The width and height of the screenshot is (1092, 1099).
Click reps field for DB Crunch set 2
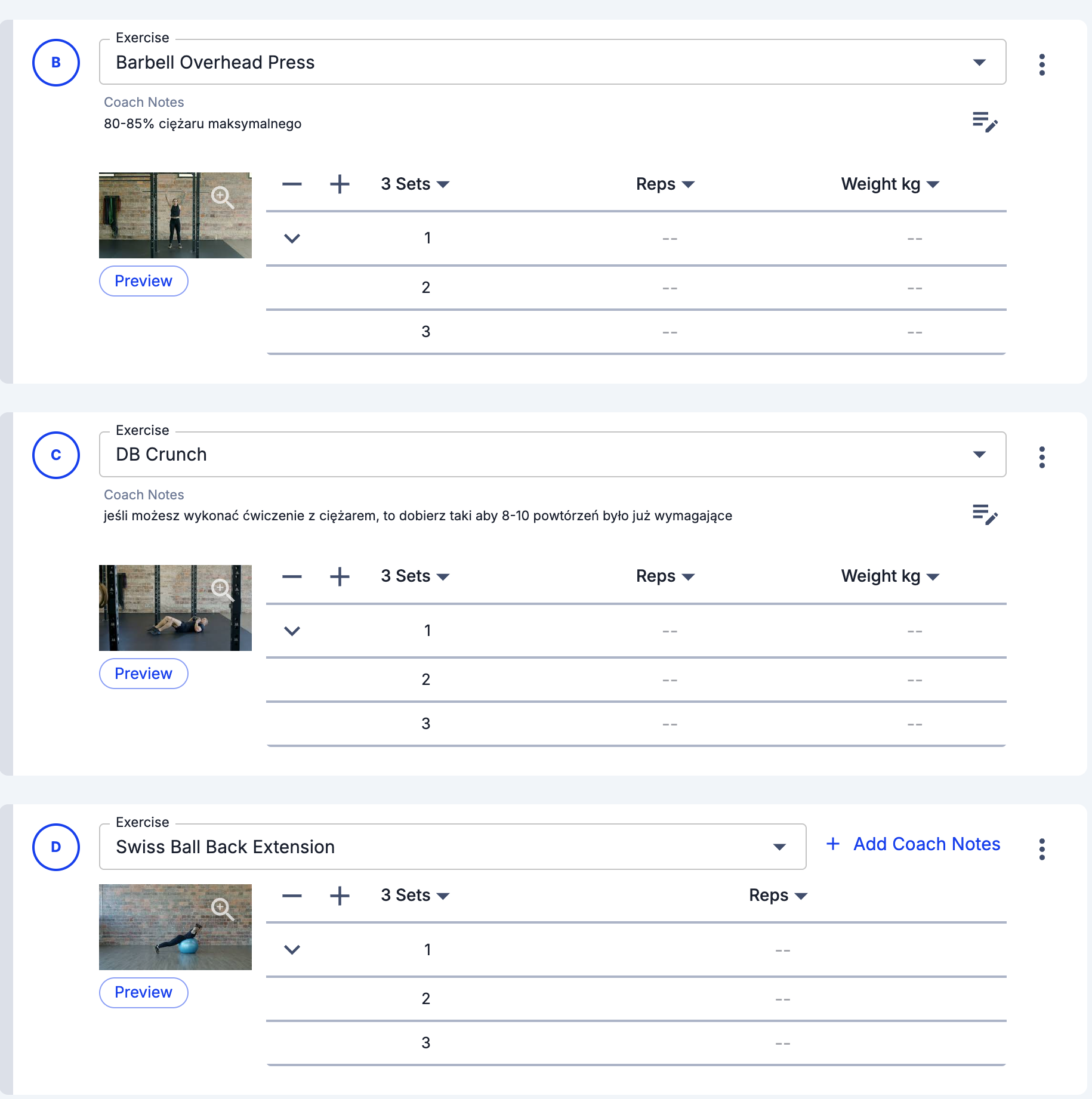click(670, 680)
